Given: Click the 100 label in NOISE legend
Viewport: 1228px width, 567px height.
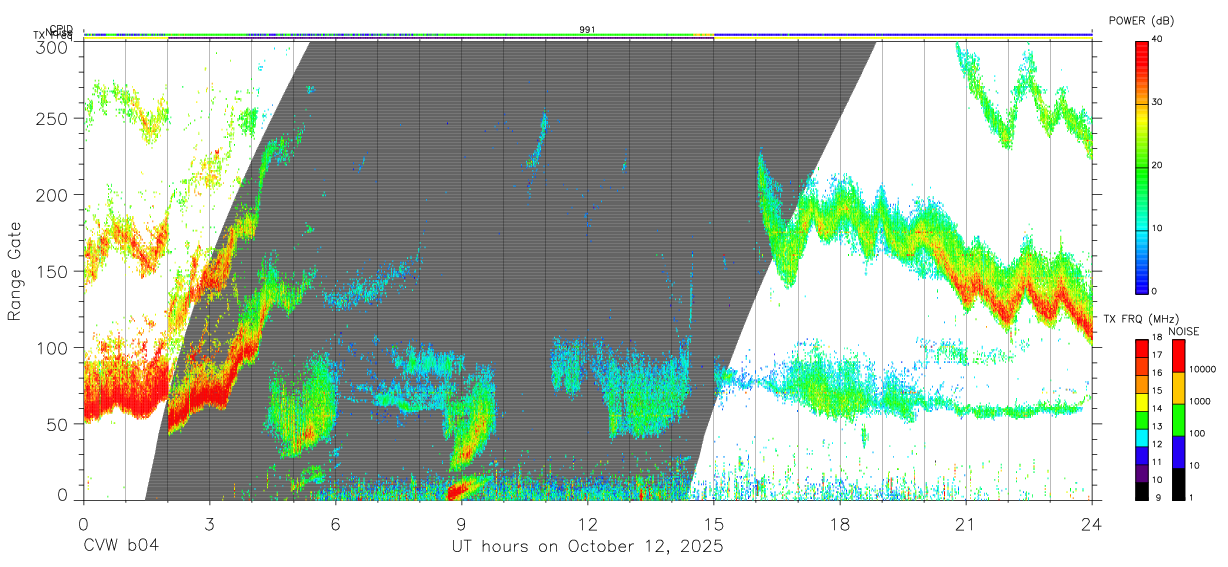Looking at the screenshot, I should coord(1196,434).
